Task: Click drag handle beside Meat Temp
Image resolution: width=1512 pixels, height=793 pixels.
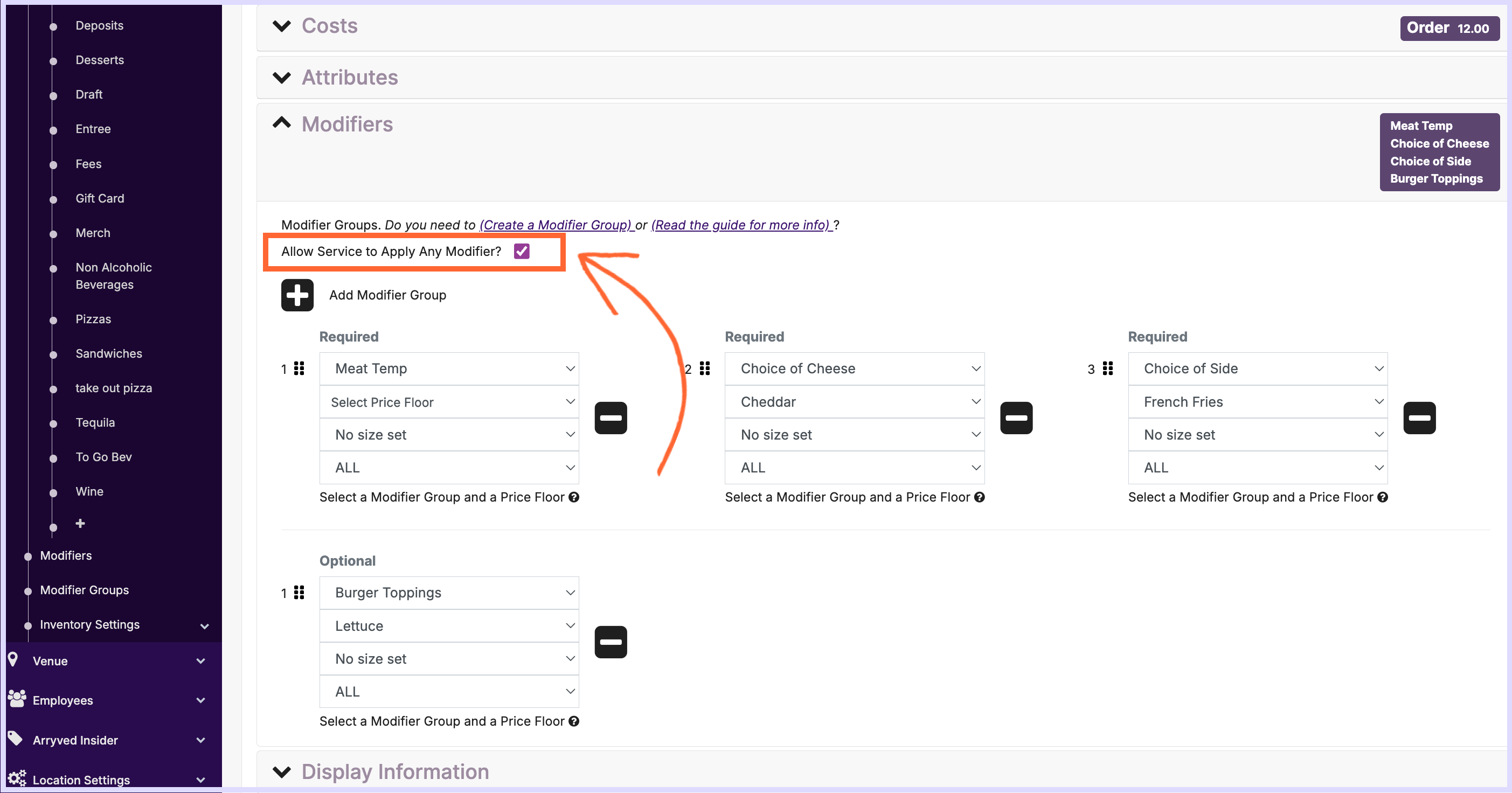Action: [x=299, y=368]
